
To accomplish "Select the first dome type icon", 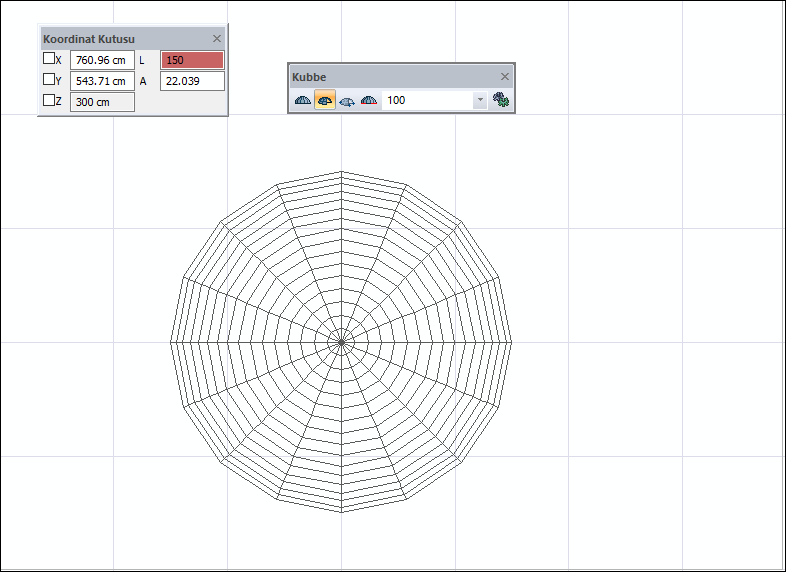I will [x=303, y=100].
